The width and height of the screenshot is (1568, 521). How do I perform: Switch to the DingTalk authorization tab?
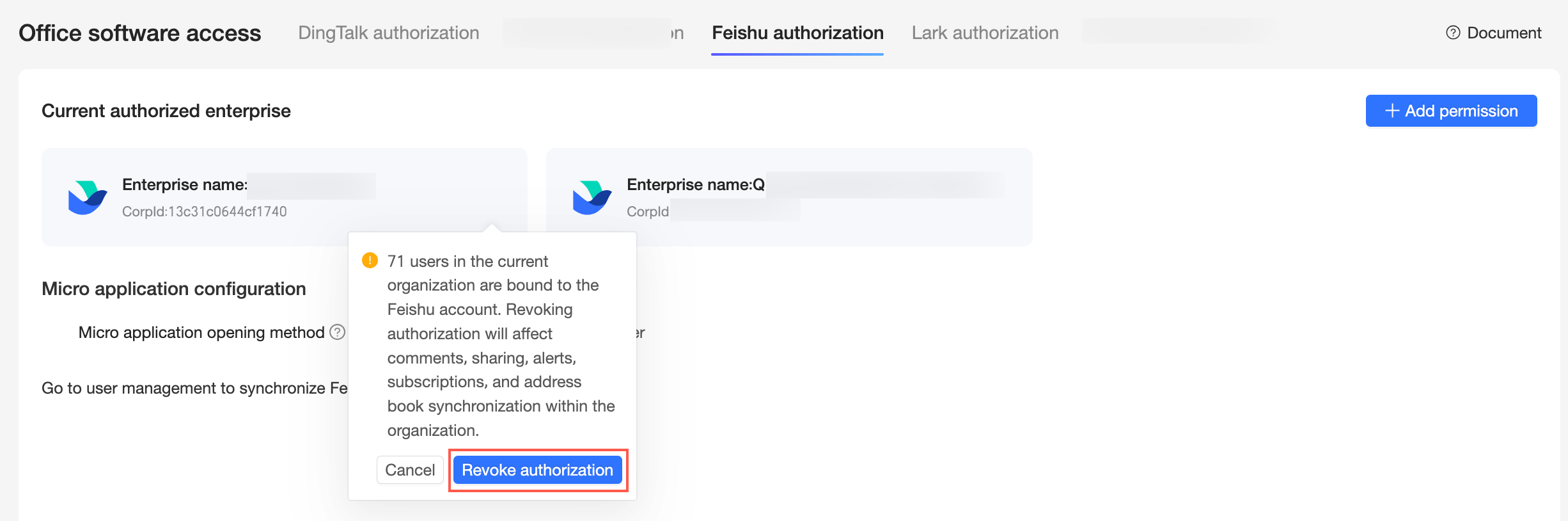pos(388,33)
